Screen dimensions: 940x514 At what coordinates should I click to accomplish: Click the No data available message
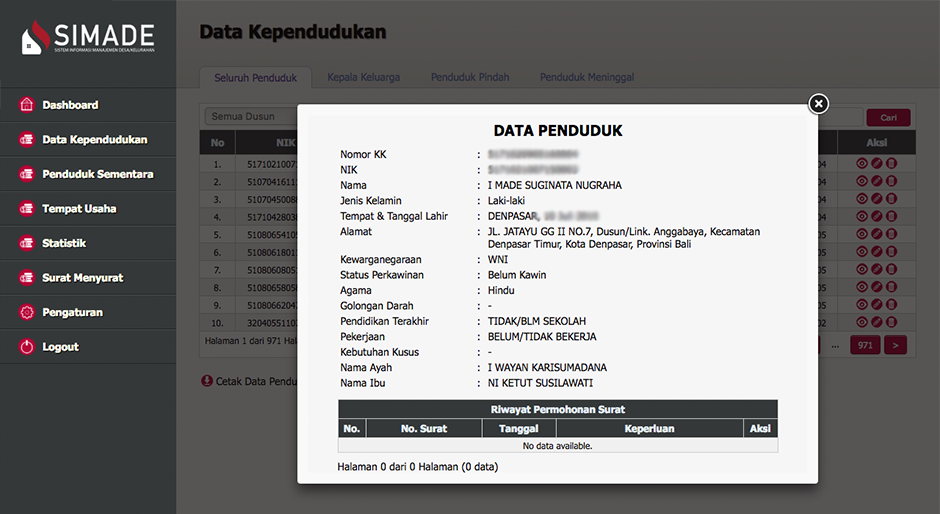558,446
